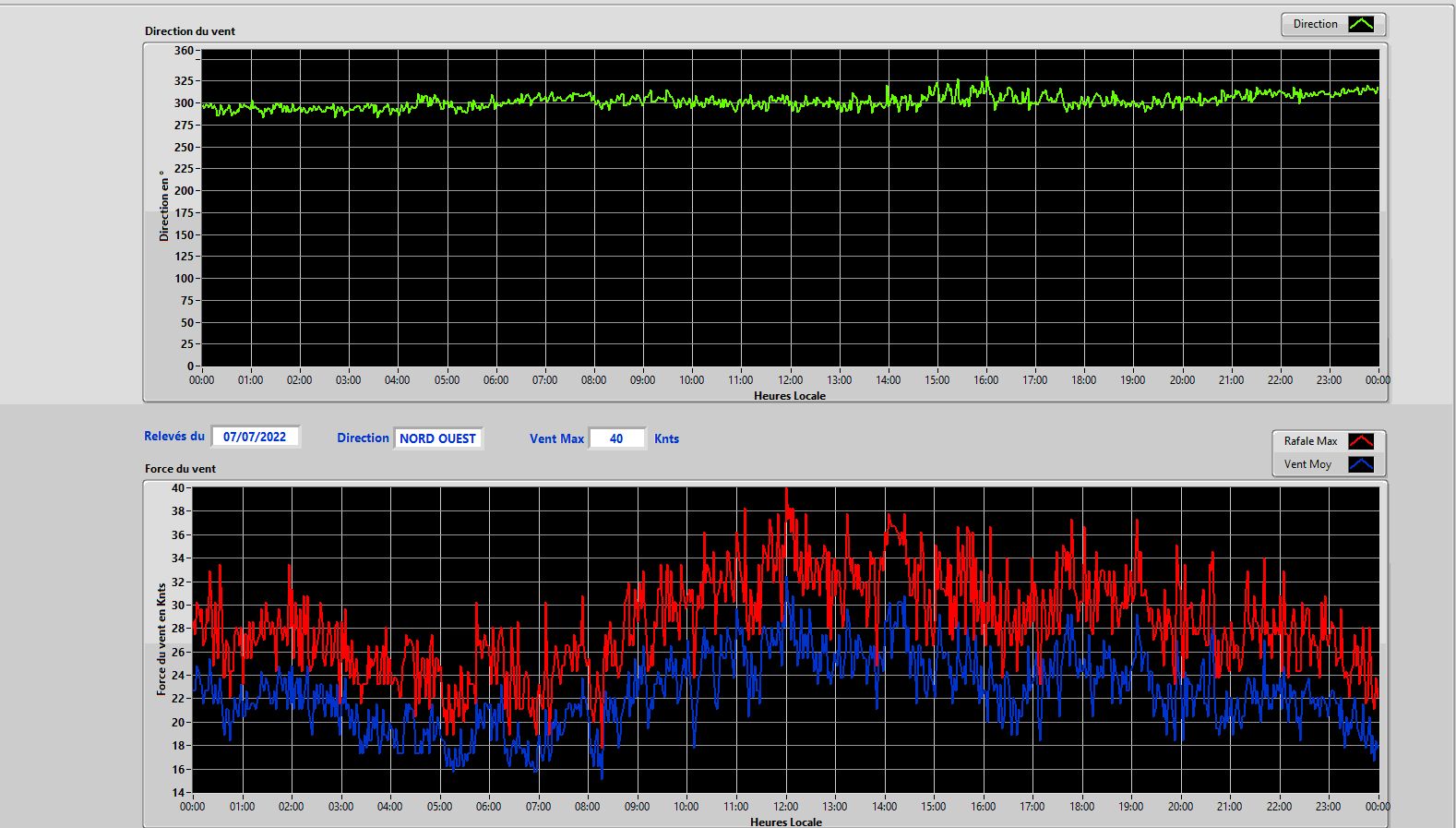Select the Rafale Max legend label
Image resolution: width=1456 pixels, height=828 pixels.
tap(1310, 441)
